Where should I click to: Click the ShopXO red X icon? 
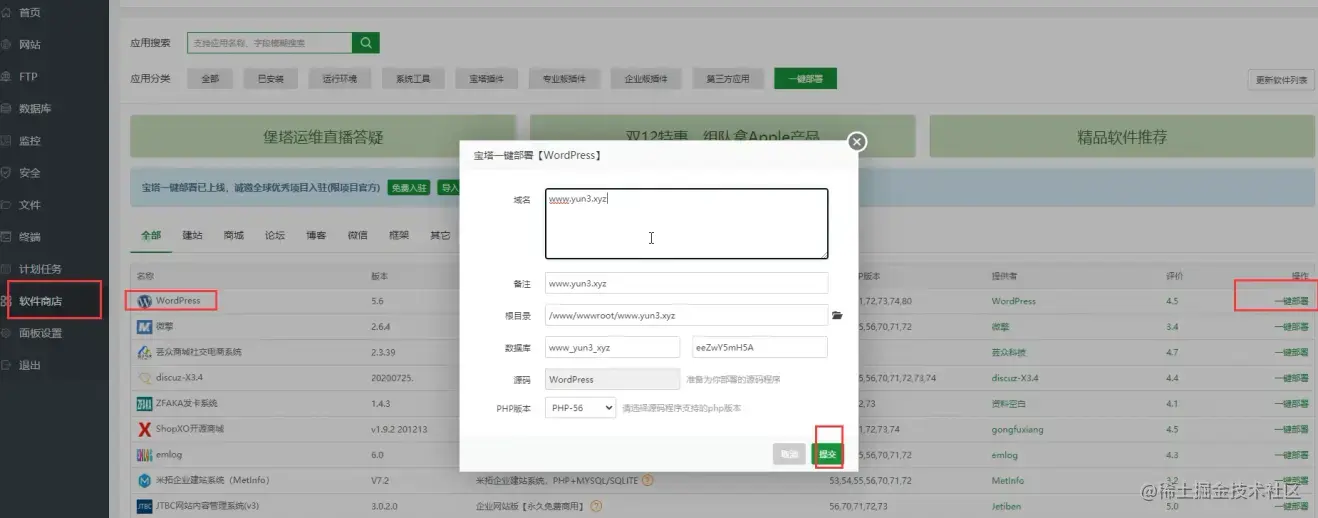click(x=144, y=429)
